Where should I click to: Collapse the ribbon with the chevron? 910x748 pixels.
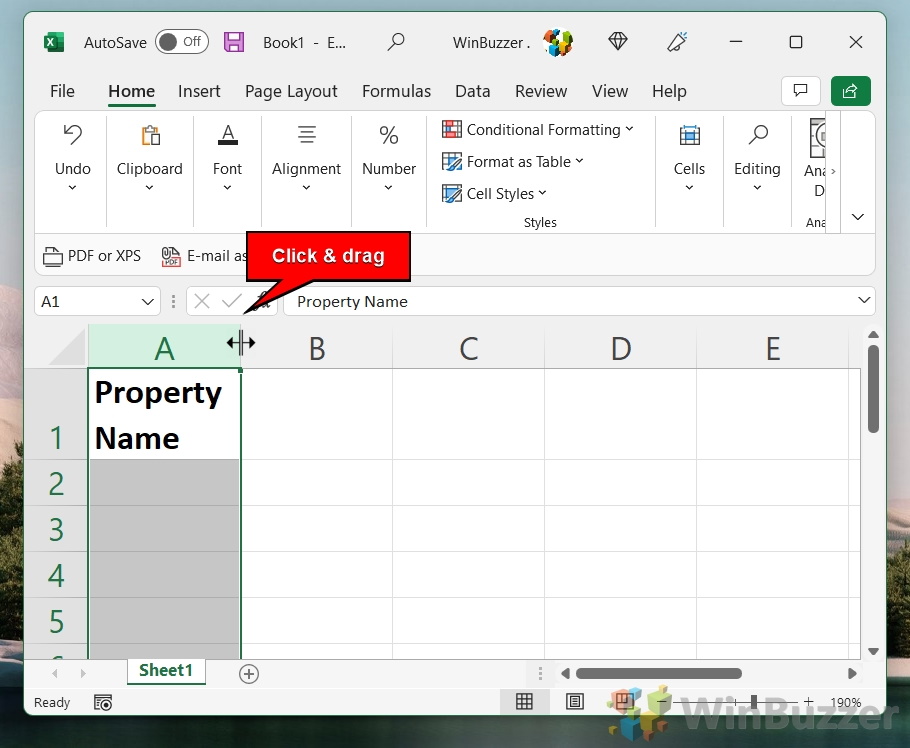tap(857, 217)
